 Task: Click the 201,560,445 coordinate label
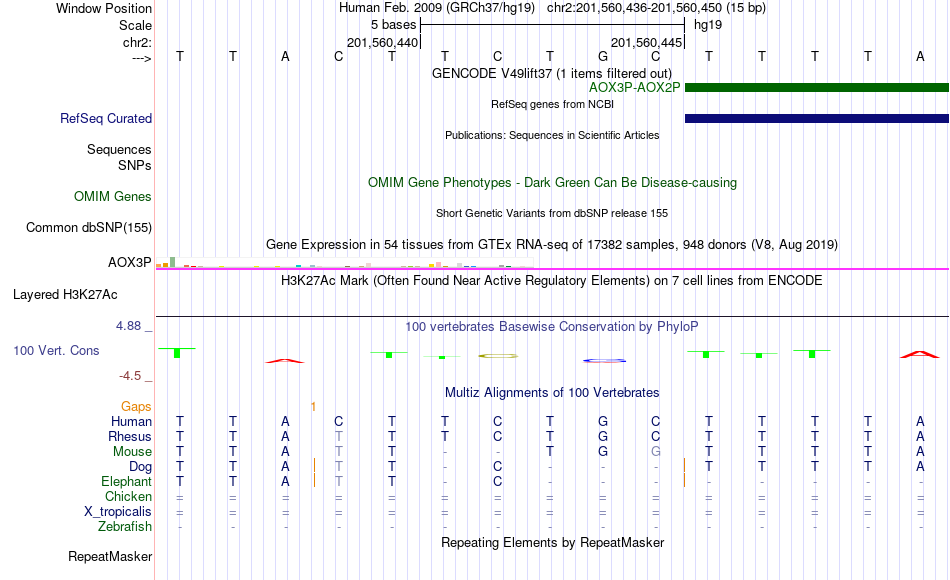(646, 43)
